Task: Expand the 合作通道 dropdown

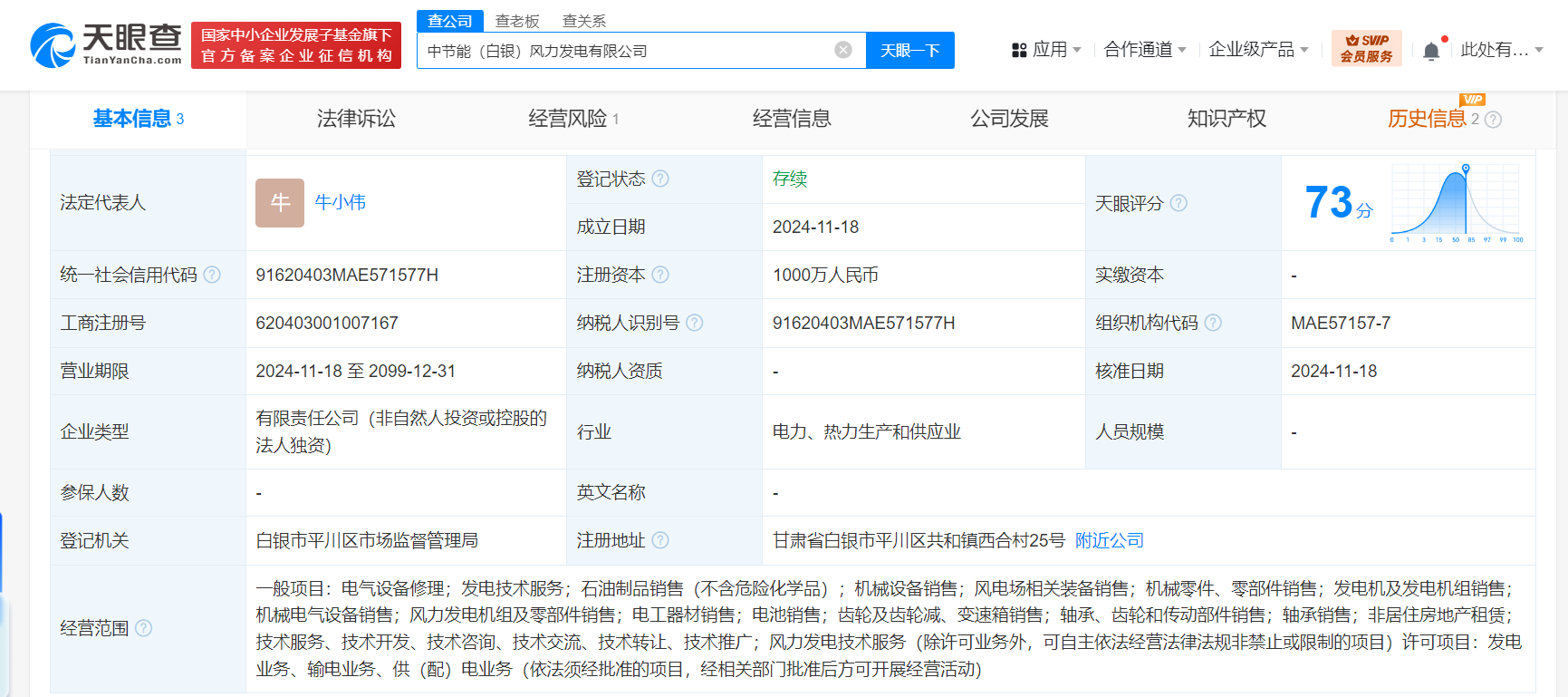Action: coord(1144,50)
